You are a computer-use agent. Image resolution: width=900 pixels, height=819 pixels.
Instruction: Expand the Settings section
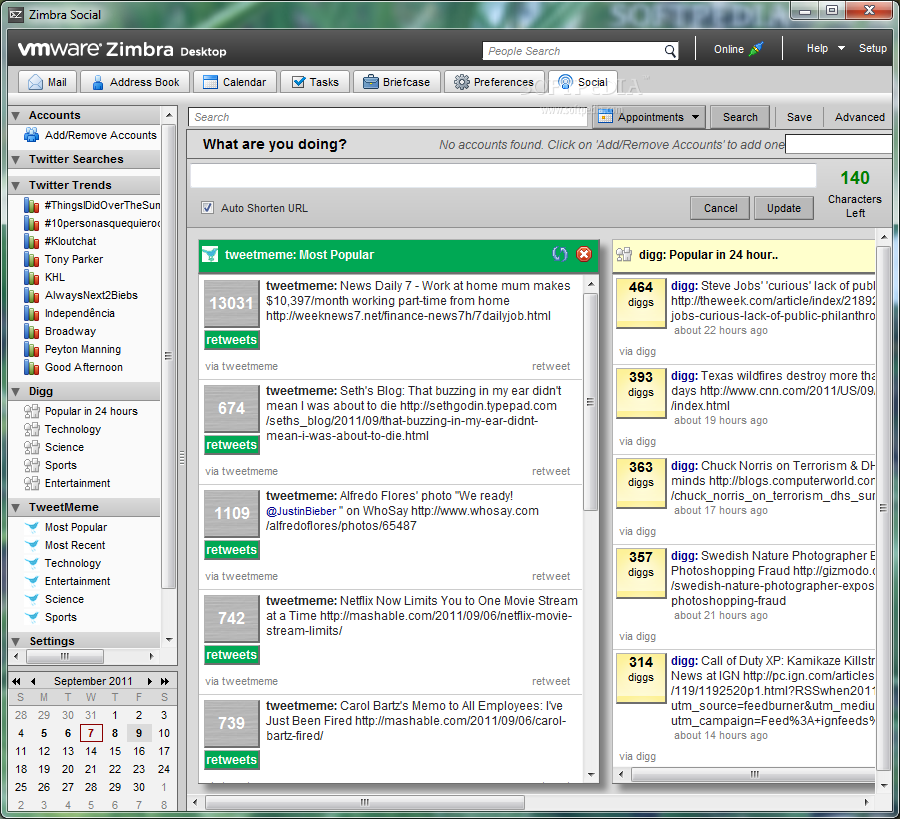[16, 641]
